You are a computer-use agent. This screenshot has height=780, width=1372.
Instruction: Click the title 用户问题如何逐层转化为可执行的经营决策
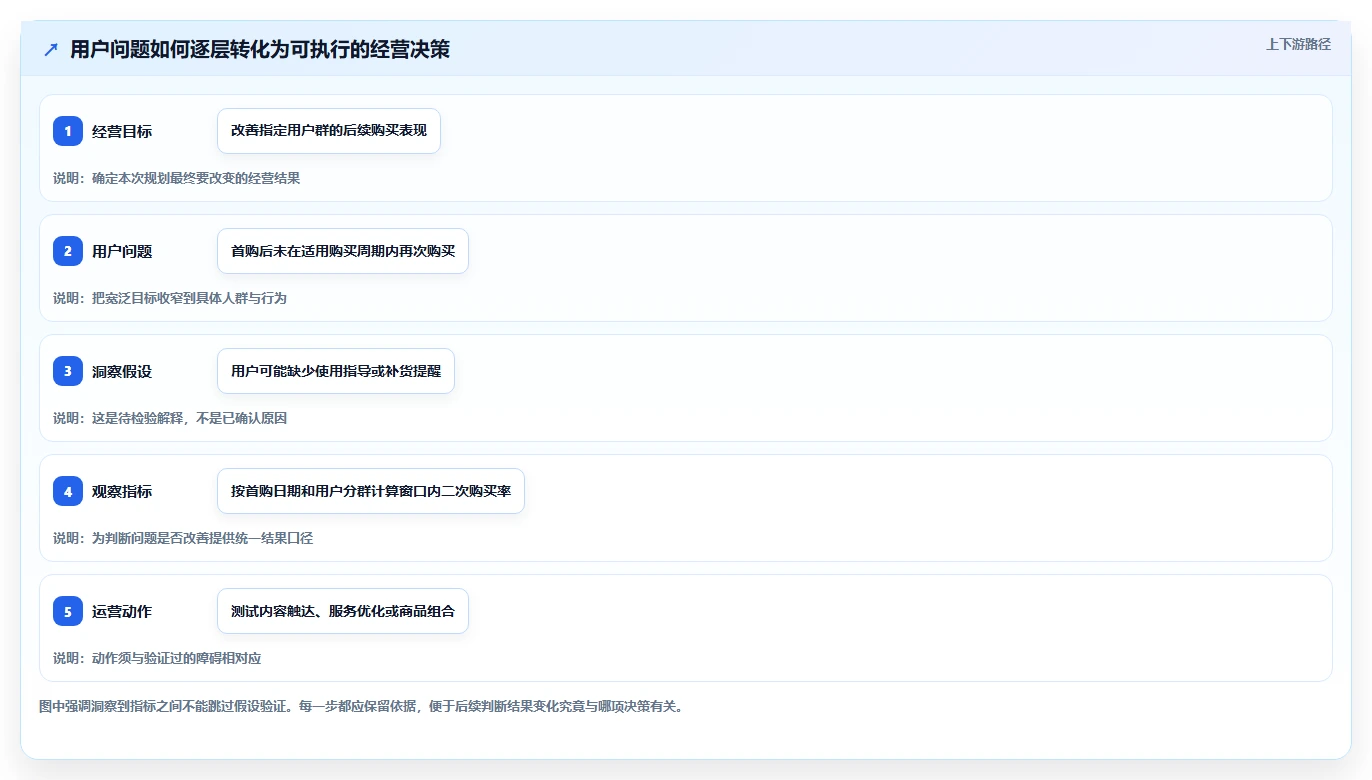pyautogui.click(x=260, y=49)
